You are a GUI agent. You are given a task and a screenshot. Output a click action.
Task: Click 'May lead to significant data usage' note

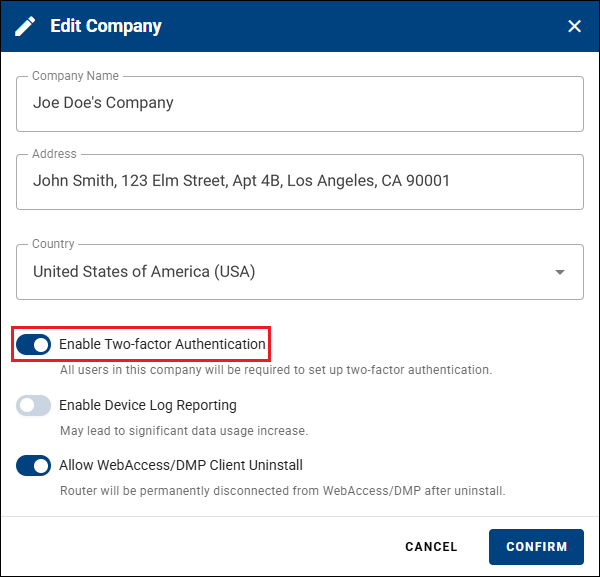coord(184,431)
